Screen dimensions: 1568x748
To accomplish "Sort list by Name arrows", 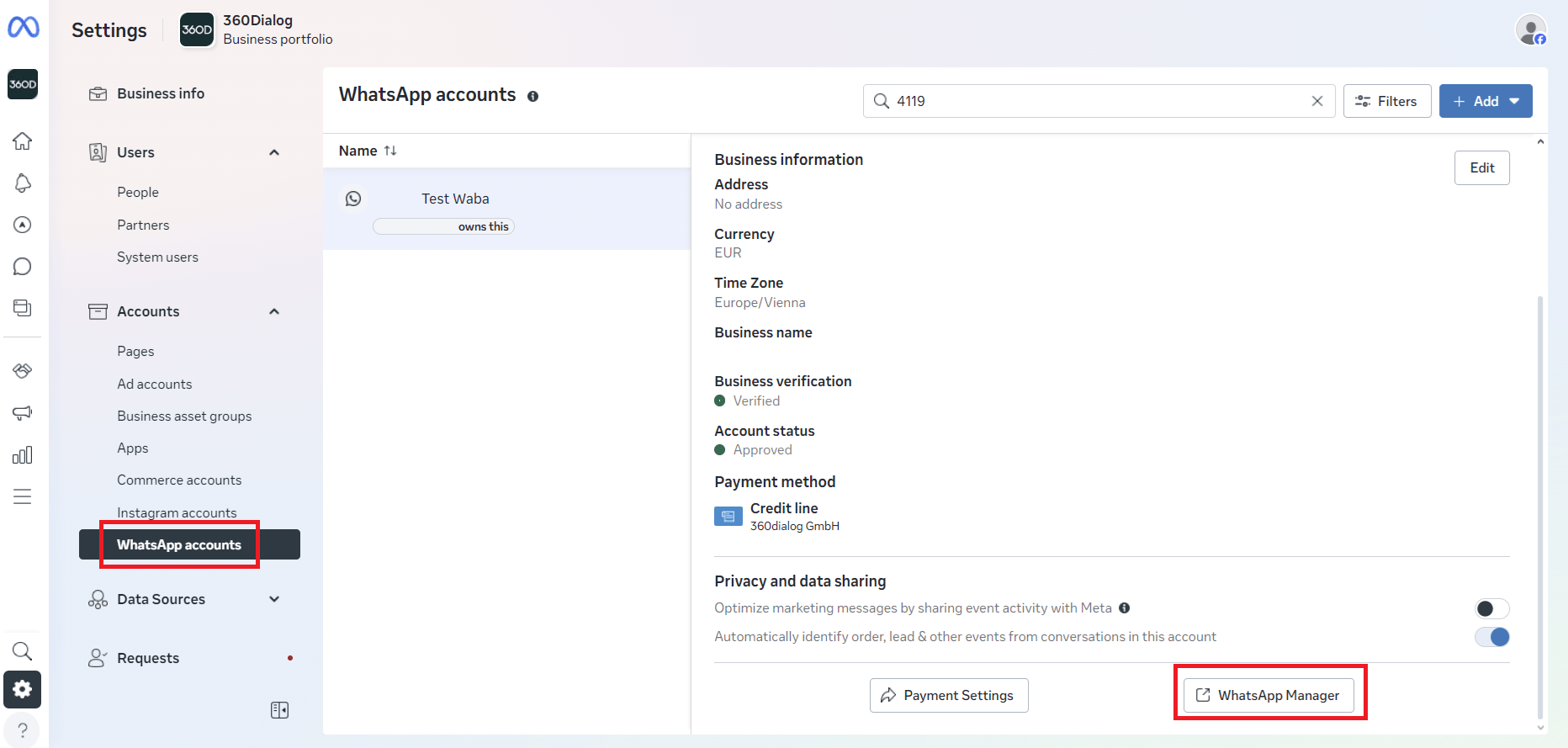I will 390,151.
